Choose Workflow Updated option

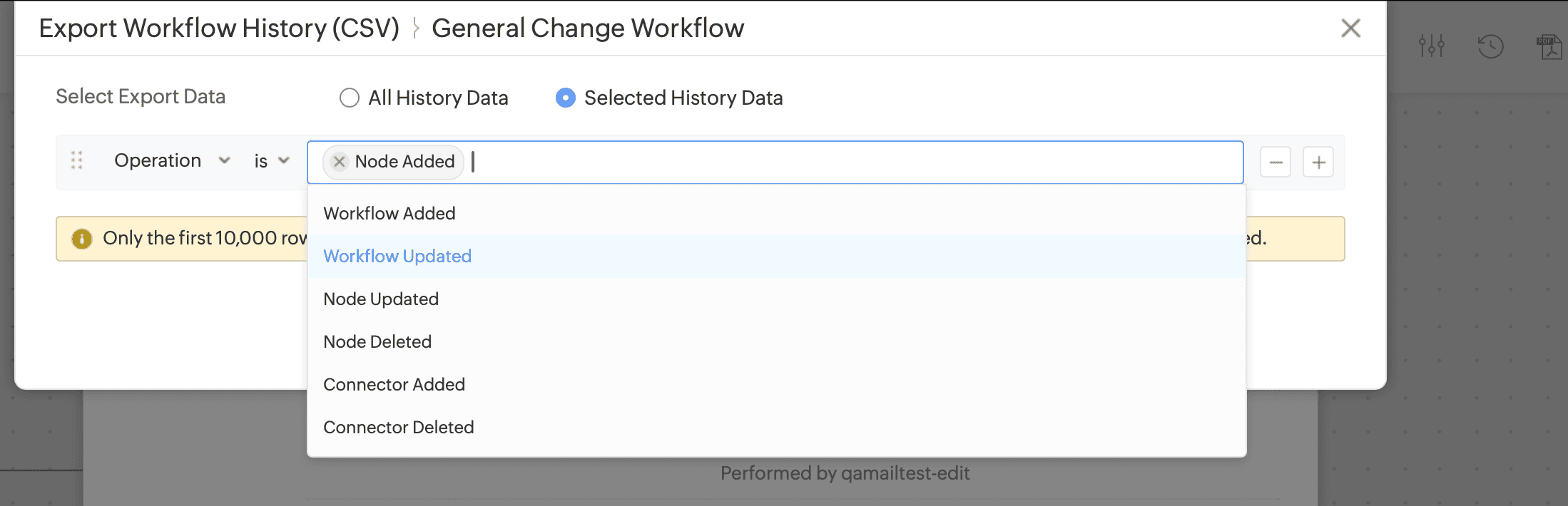[397, 257]
